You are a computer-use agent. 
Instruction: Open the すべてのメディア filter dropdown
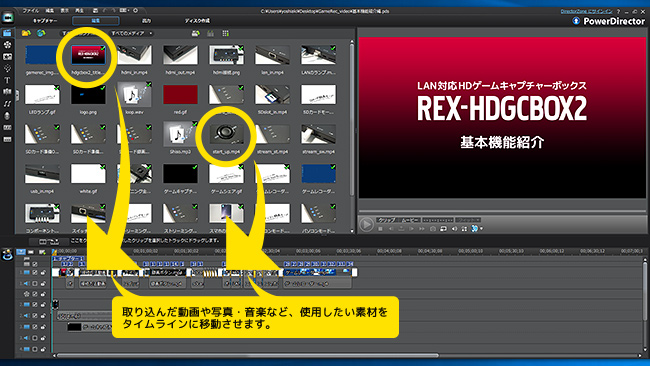(x=131, y=33)
